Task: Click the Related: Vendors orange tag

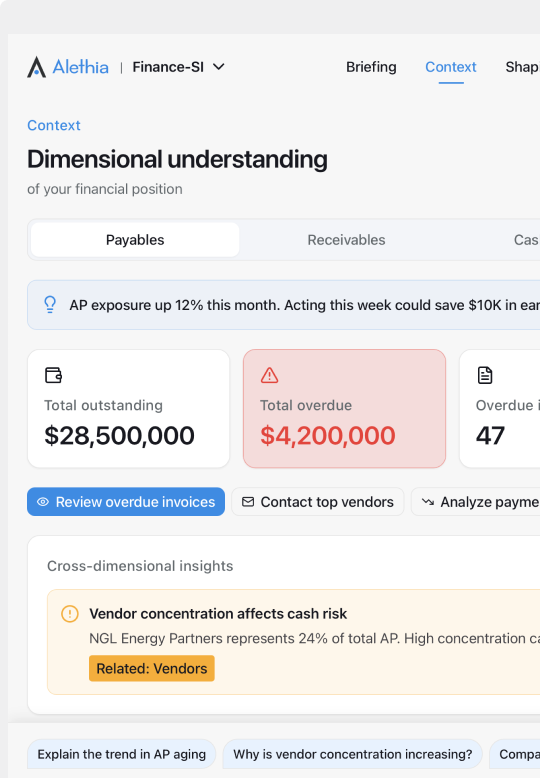Action: pos(152,668)
